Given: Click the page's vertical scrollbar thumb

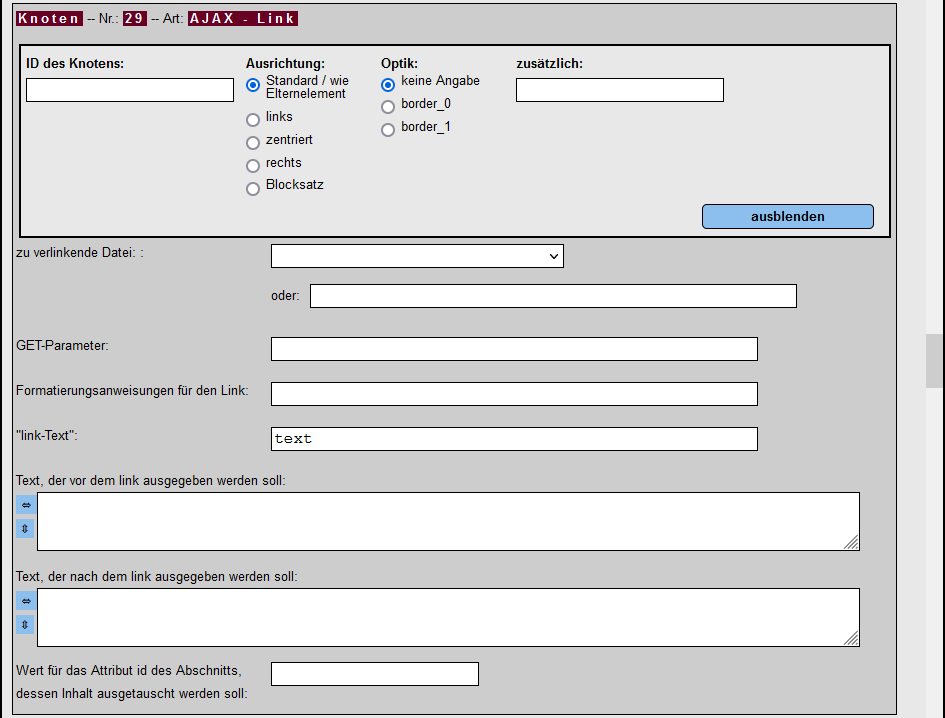Looking at the screenshot, I should [934, 361].
